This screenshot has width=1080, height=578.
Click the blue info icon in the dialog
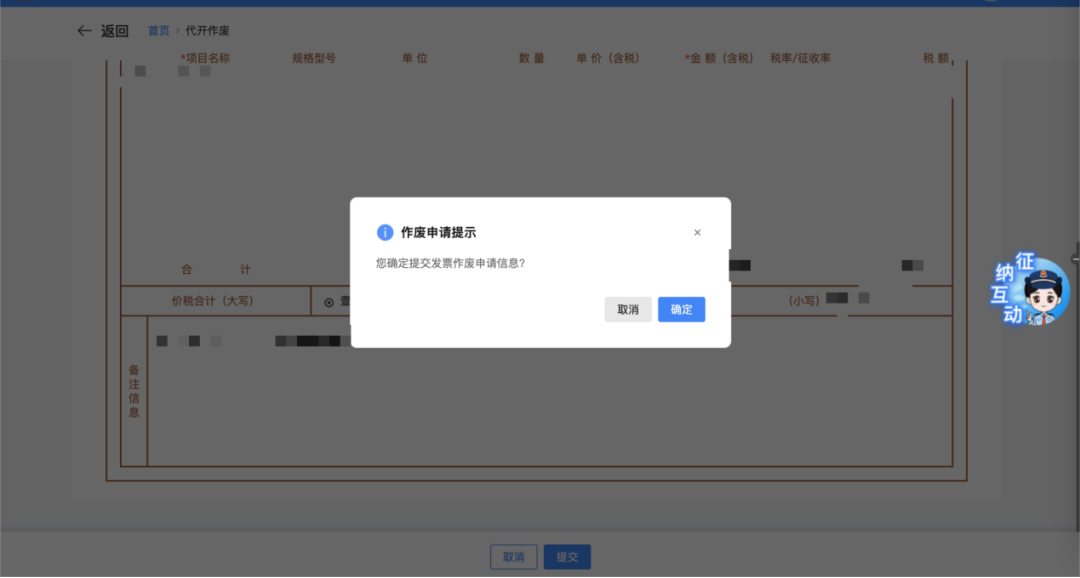coord(384,233)
